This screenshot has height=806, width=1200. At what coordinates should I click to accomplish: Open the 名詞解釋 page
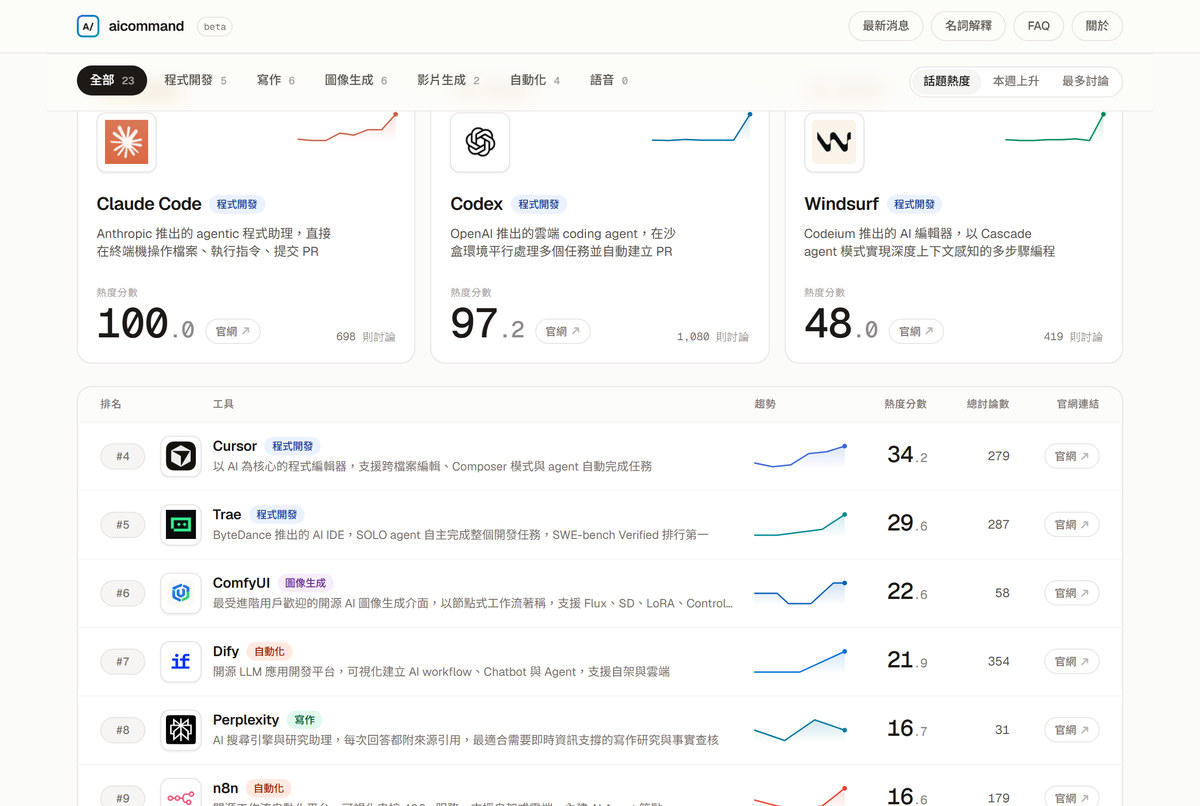click(968, 26)
